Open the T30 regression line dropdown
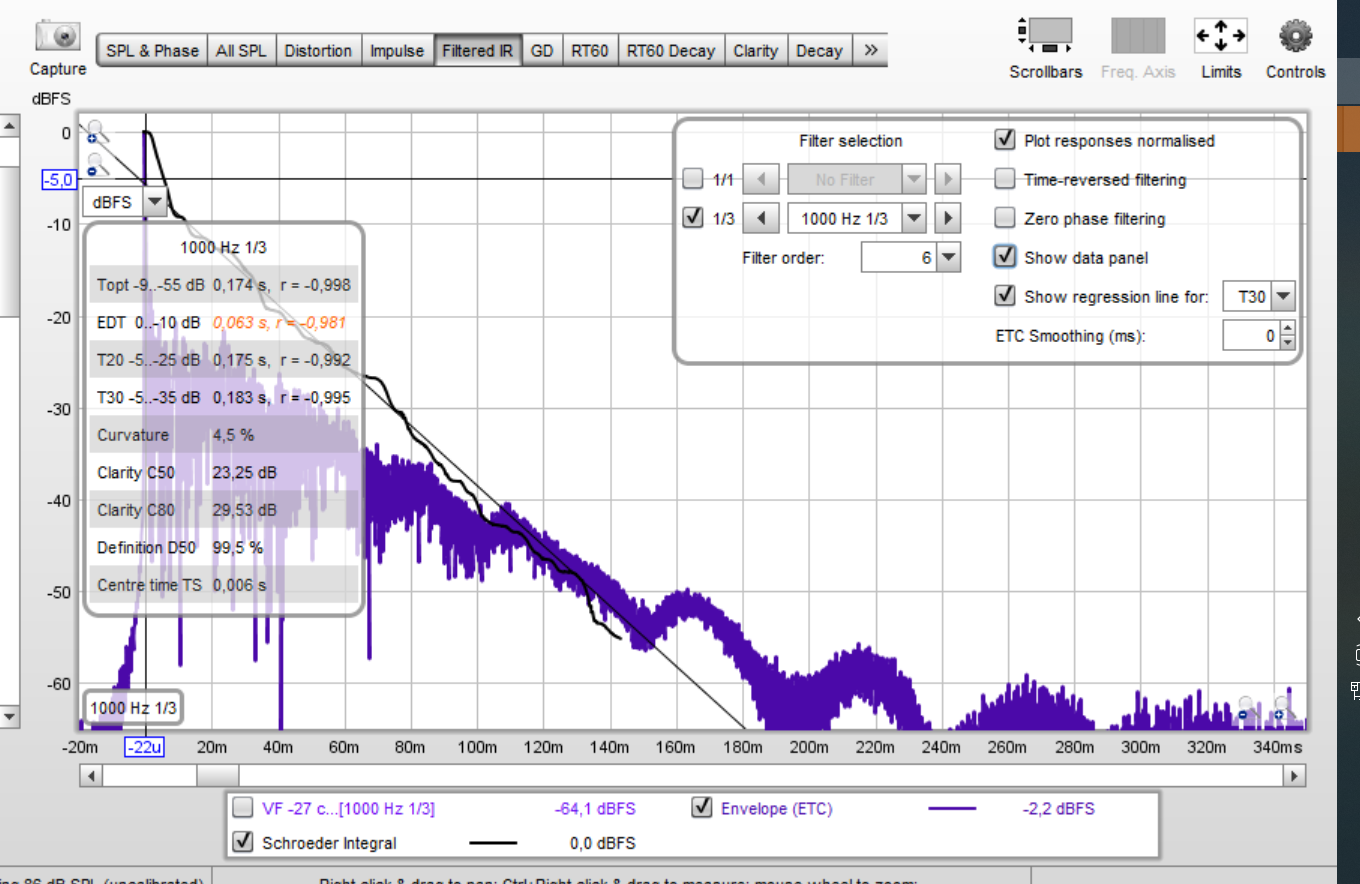The image size is (1360, 884). click(1284, 296)
